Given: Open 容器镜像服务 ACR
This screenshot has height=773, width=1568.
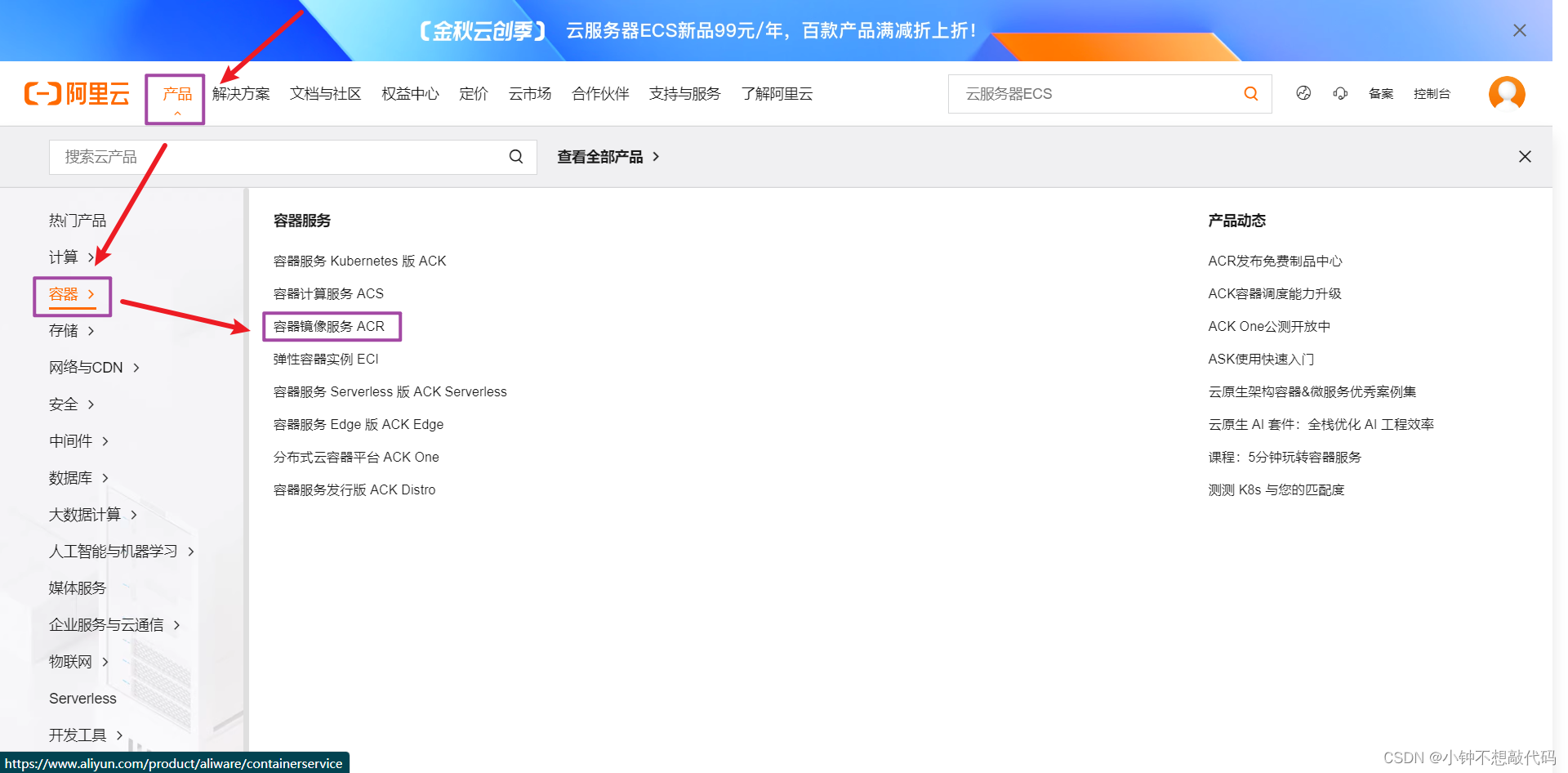Looking at the screenshot, I should click(329, 327).
